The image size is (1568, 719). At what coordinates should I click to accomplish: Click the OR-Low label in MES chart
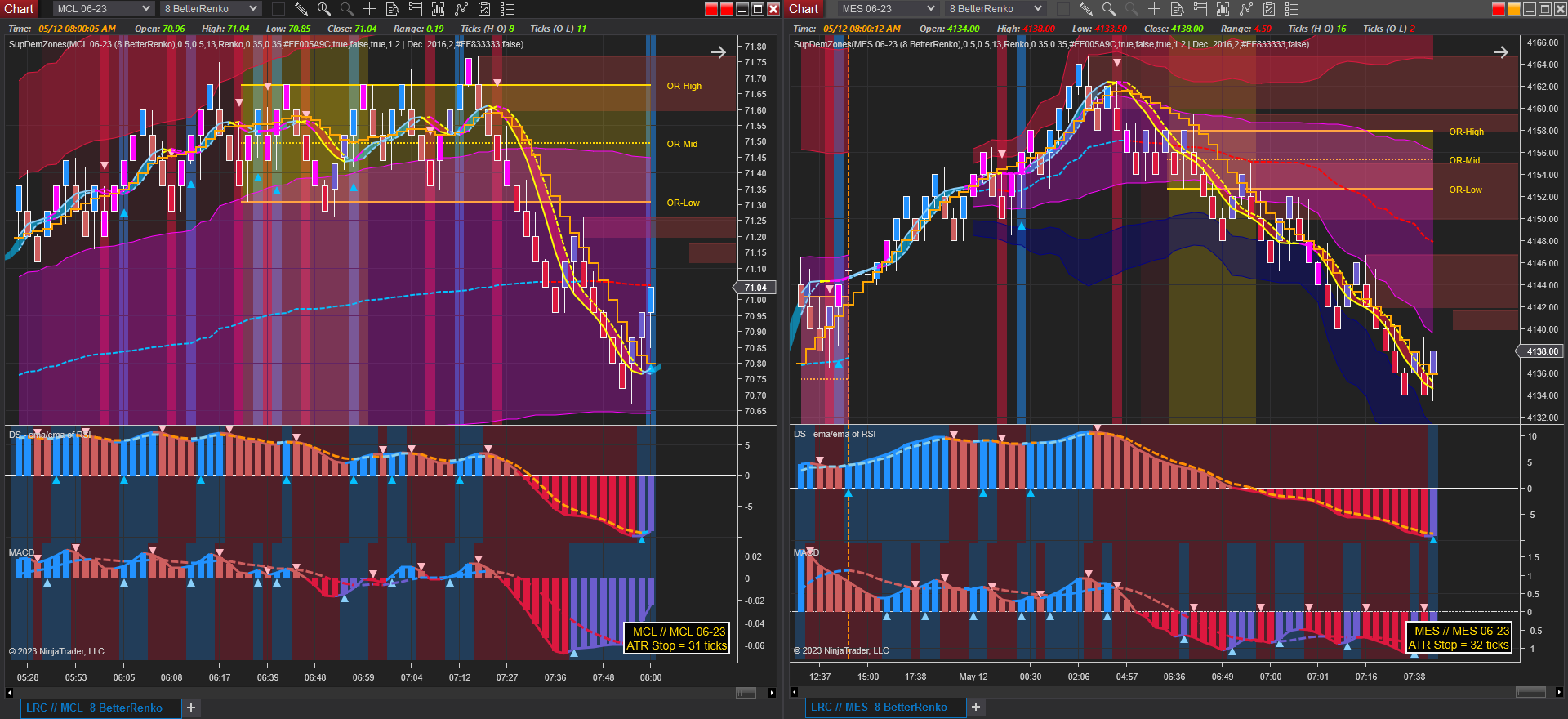tap(1466, 190)
